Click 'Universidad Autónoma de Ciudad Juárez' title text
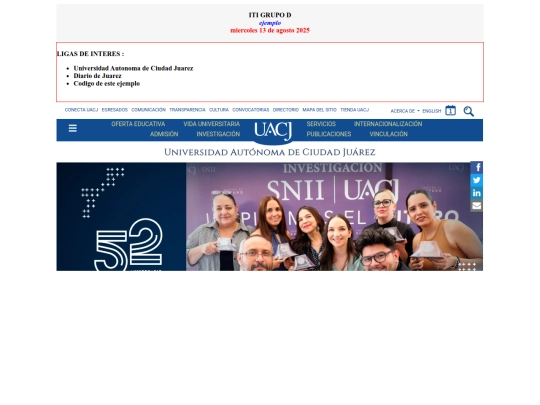 point(270,152)
